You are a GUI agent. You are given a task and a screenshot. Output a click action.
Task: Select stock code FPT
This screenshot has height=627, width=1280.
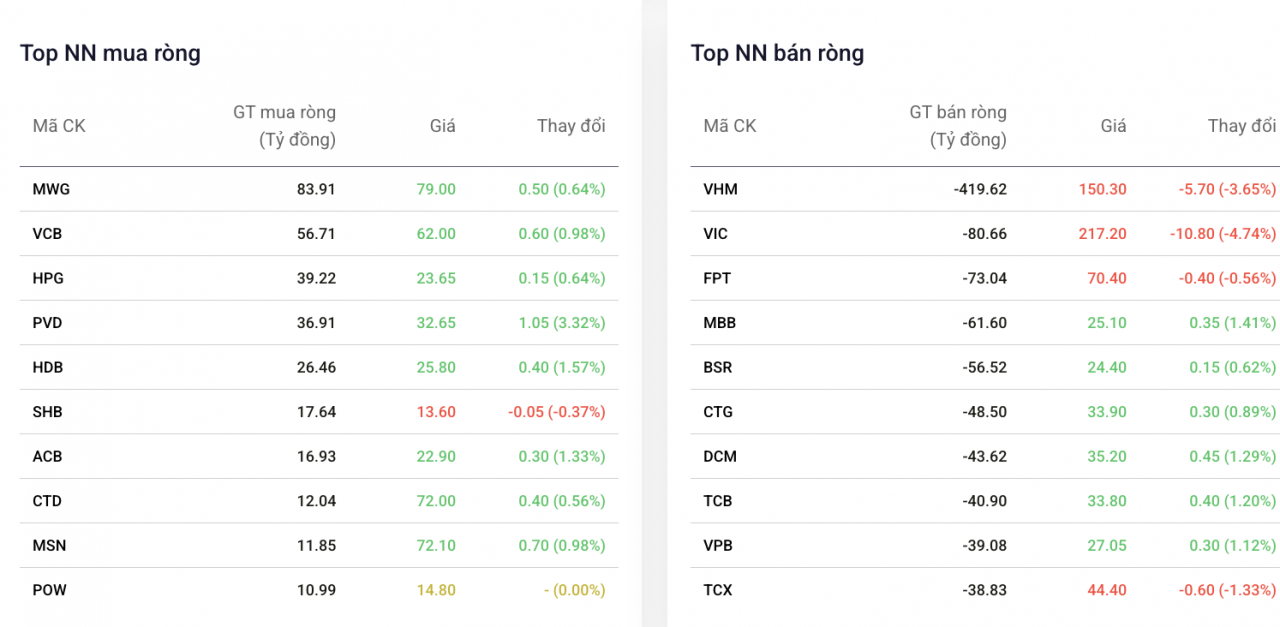point(717,278)
